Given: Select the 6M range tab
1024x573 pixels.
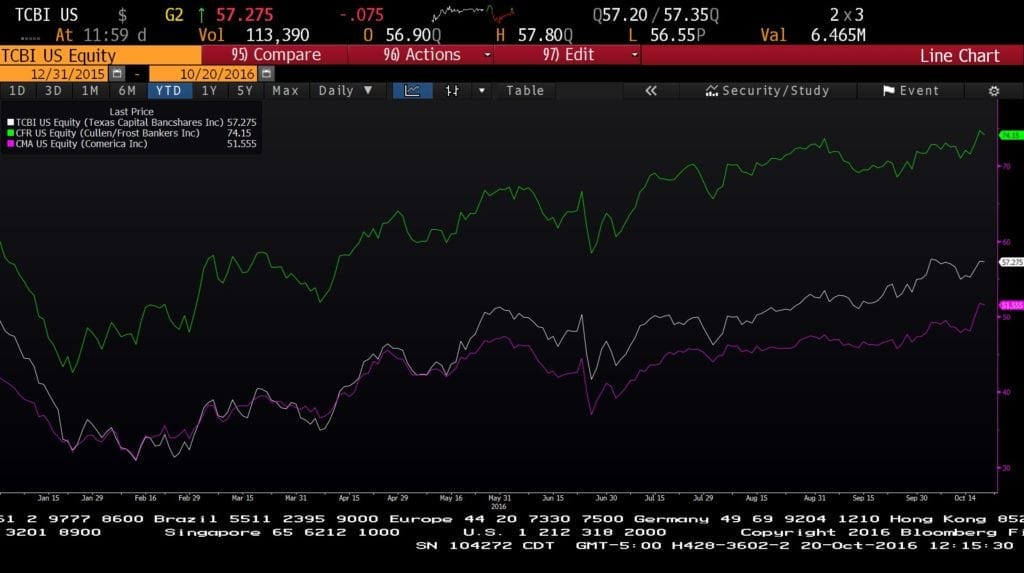Looking at the screenshot, I should (127, 91).
